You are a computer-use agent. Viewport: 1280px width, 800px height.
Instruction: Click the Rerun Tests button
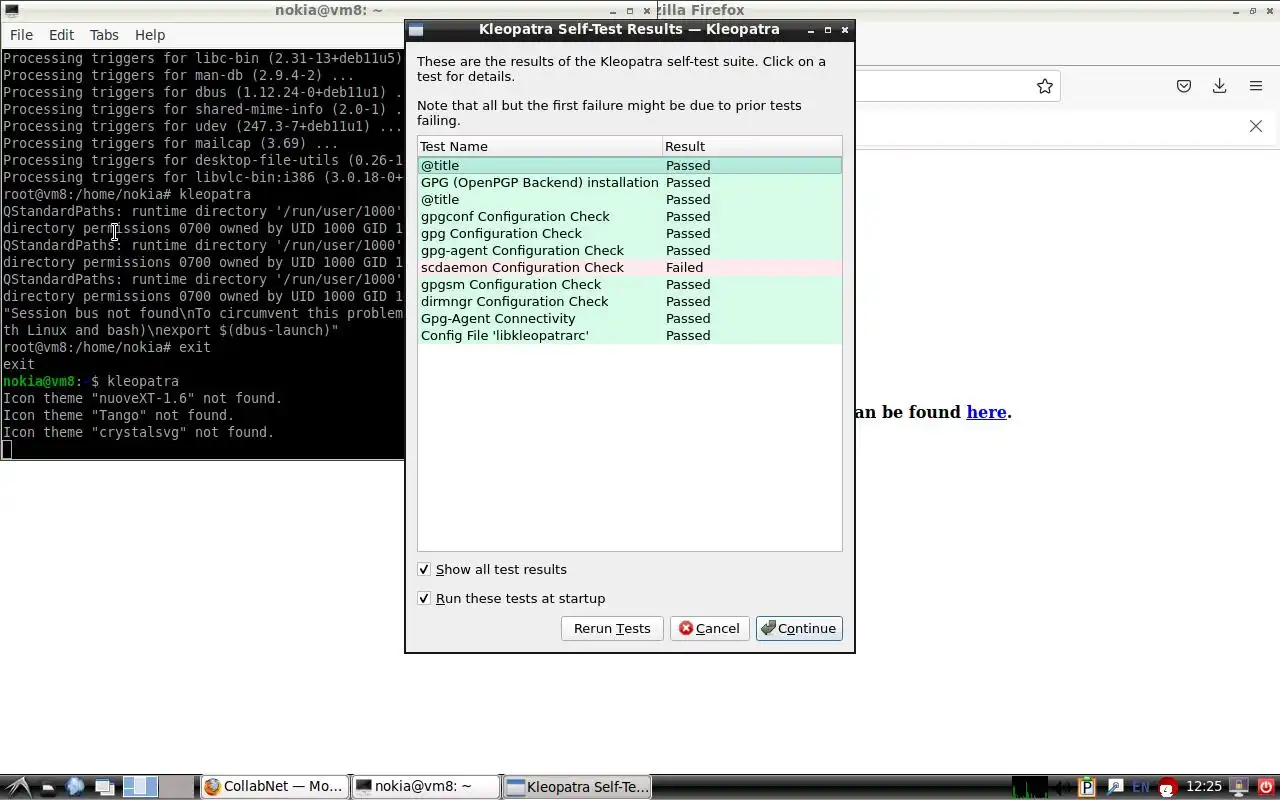[x=612, y=628]
